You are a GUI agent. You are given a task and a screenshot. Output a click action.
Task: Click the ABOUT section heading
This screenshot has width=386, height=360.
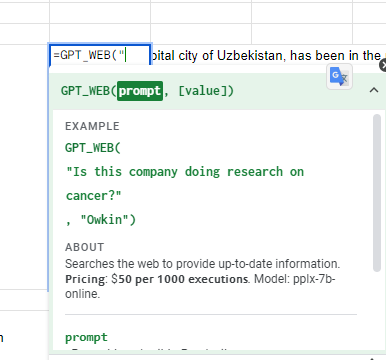[85, 247]
